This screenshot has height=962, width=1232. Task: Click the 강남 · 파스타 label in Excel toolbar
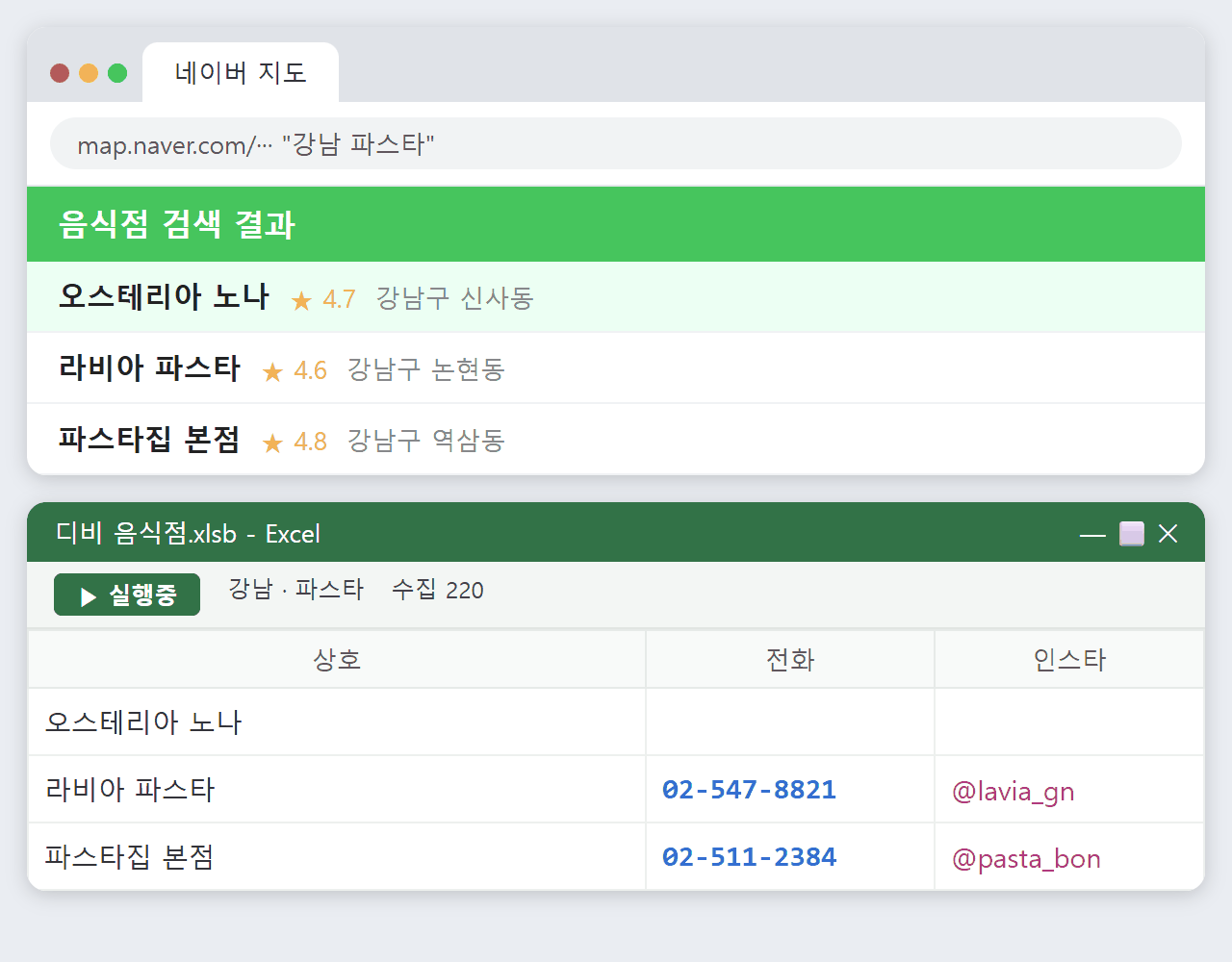[295, 589]
